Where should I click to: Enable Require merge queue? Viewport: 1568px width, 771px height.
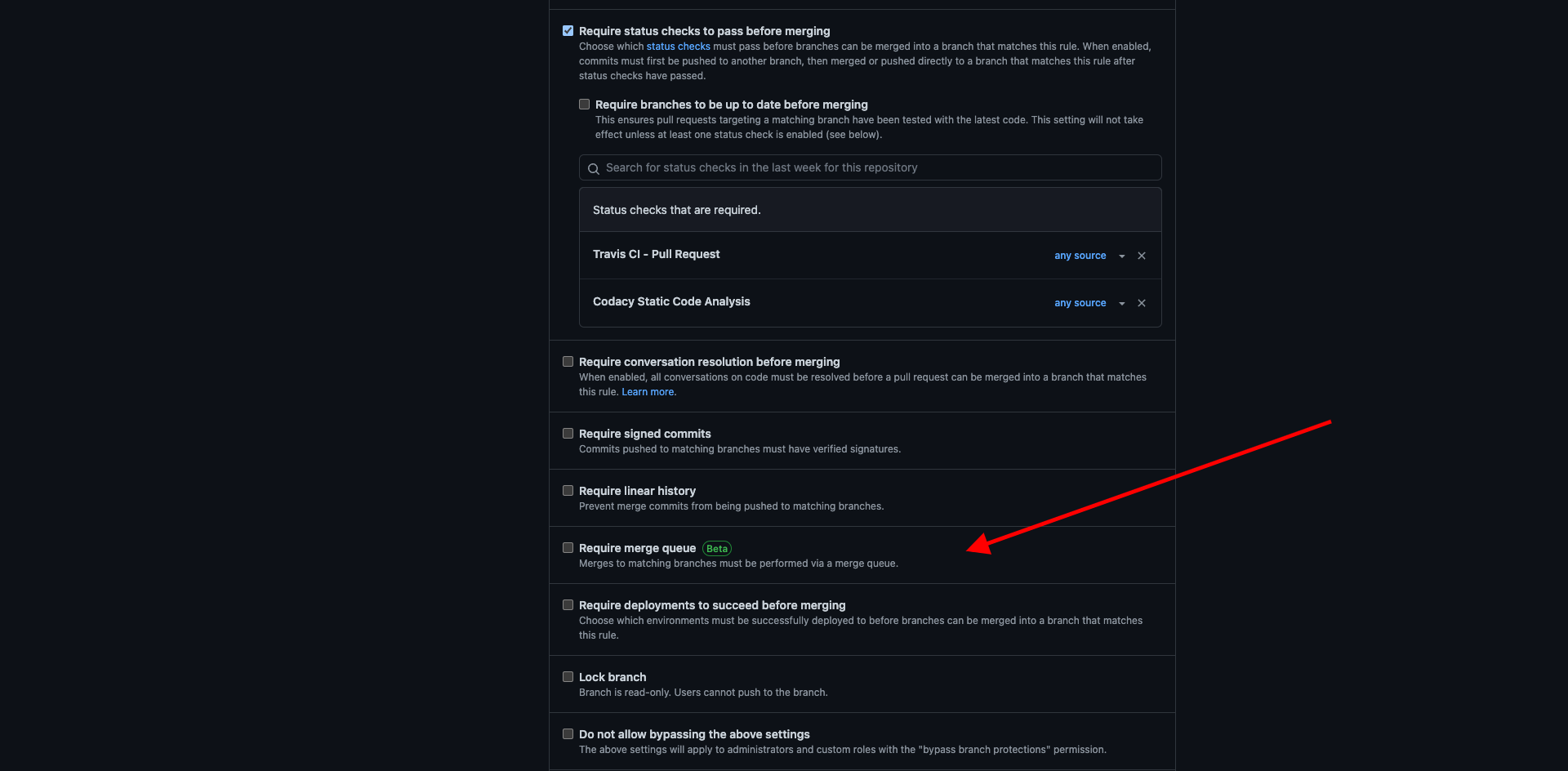(568, 547)
